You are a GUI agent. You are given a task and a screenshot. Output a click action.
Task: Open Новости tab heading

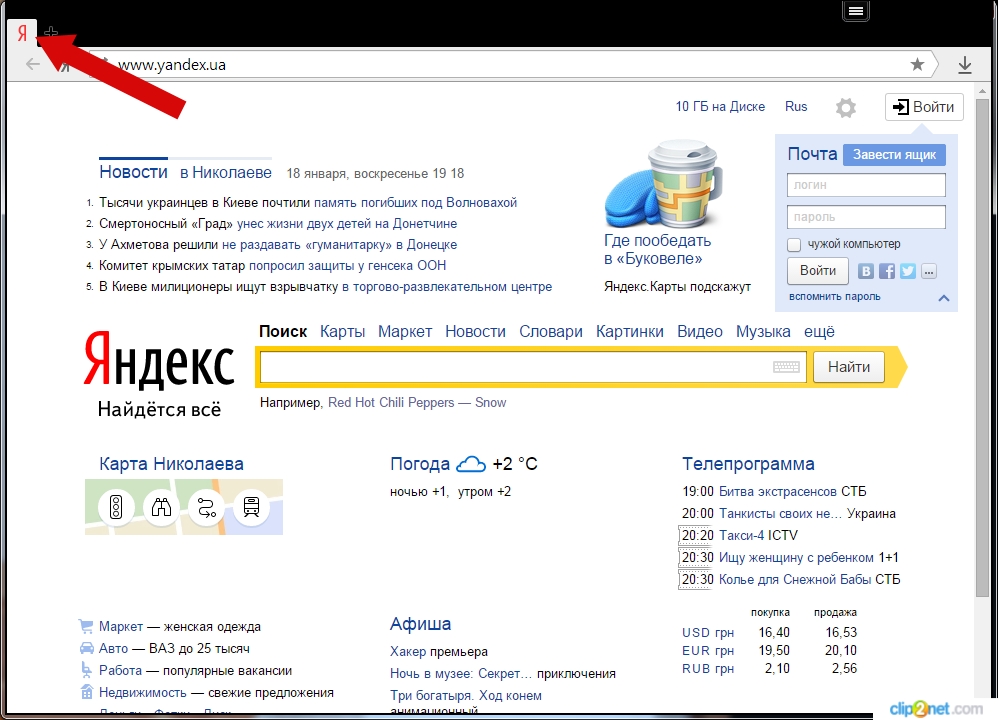click(x=133, y=172)
